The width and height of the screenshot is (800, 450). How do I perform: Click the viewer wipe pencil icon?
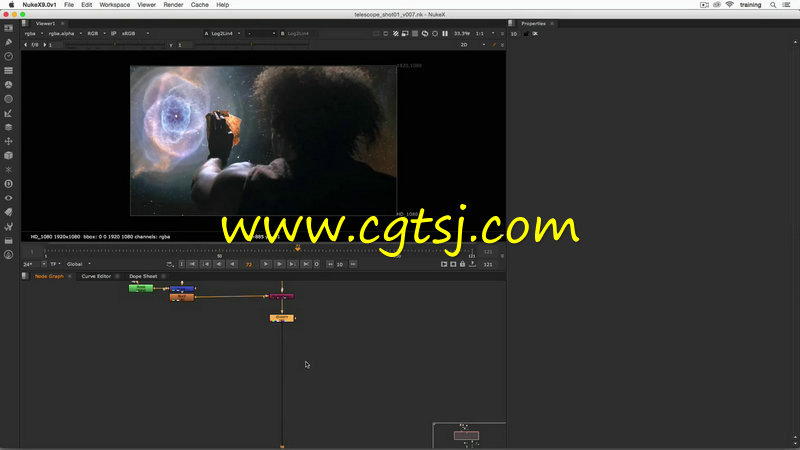[x=494, y=45]
